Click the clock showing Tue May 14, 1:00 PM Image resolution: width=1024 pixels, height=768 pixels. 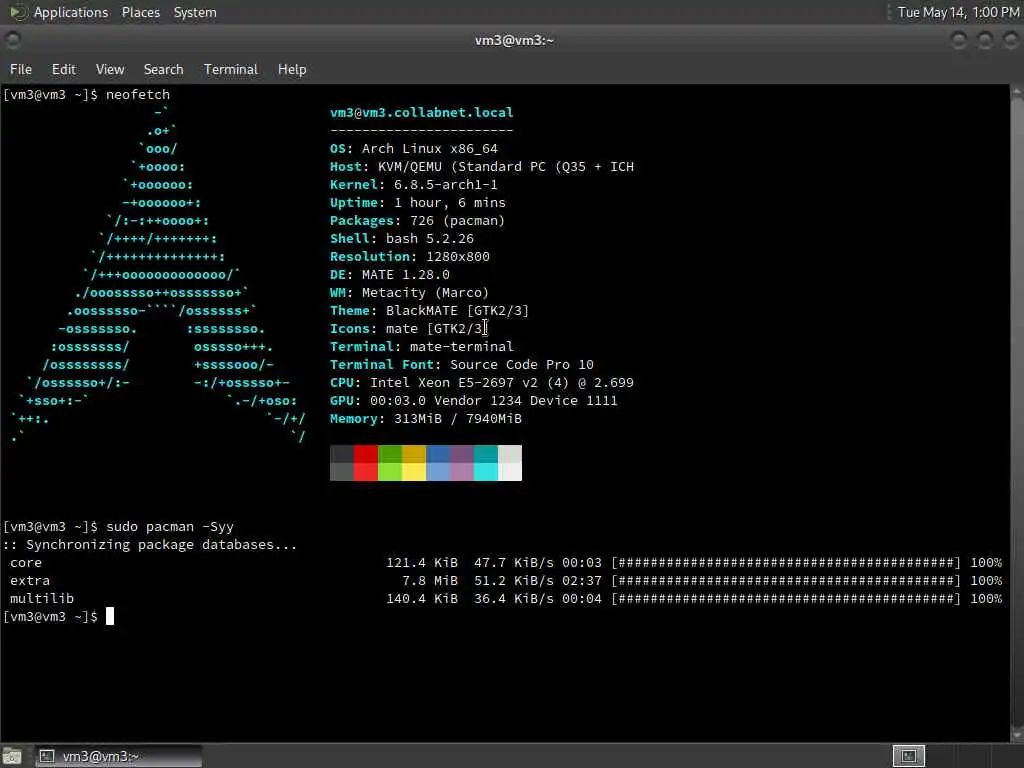[958, 12]
